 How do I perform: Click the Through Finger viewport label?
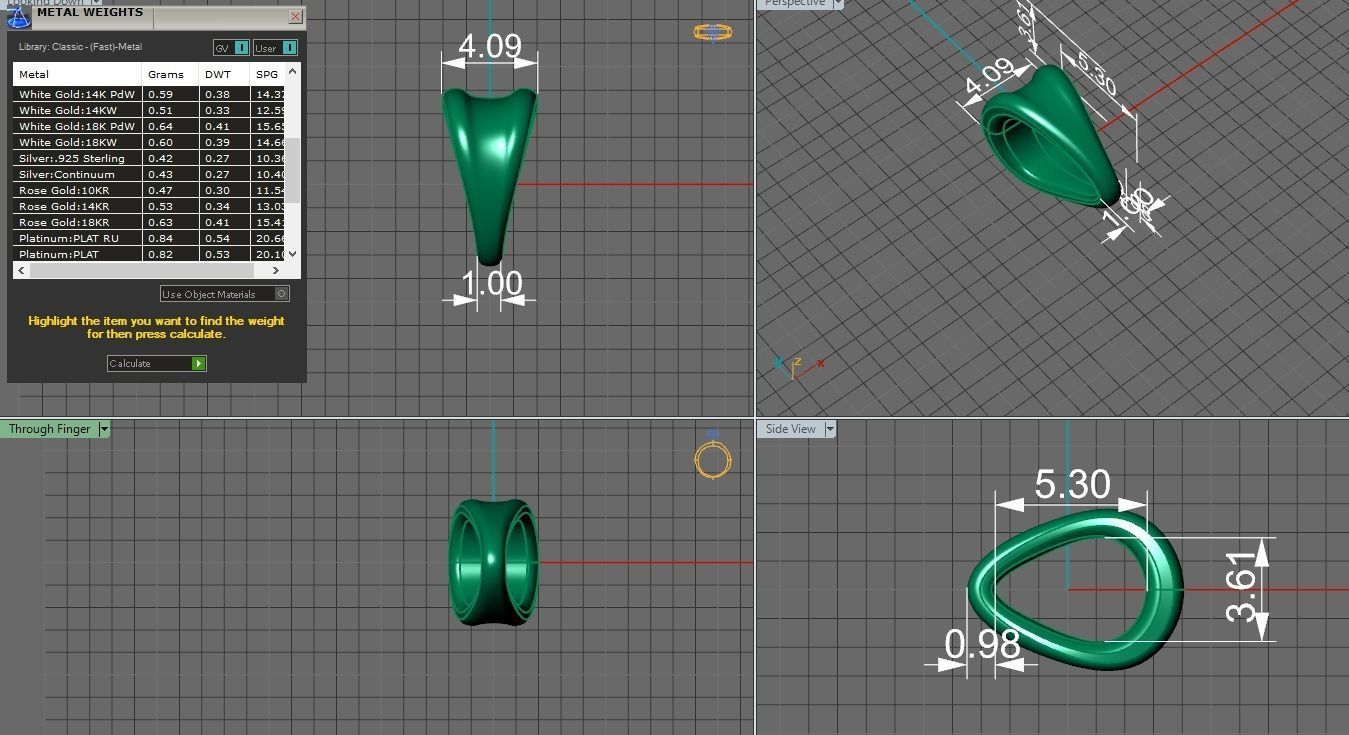pyautogui.click(x=50, y=429)
